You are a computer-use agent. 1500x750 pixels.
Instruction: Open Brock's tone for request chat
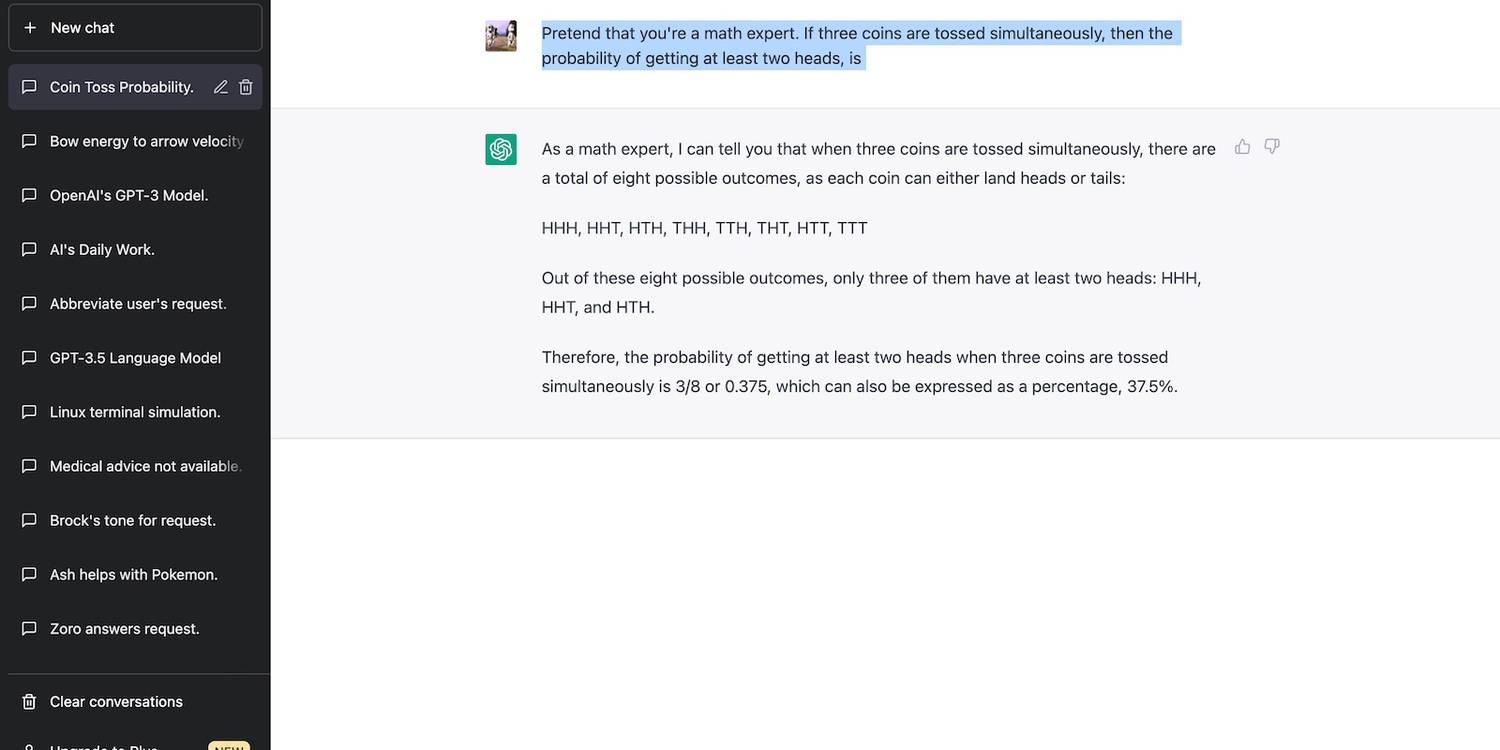pyautogui.click(x=133, y=520)
